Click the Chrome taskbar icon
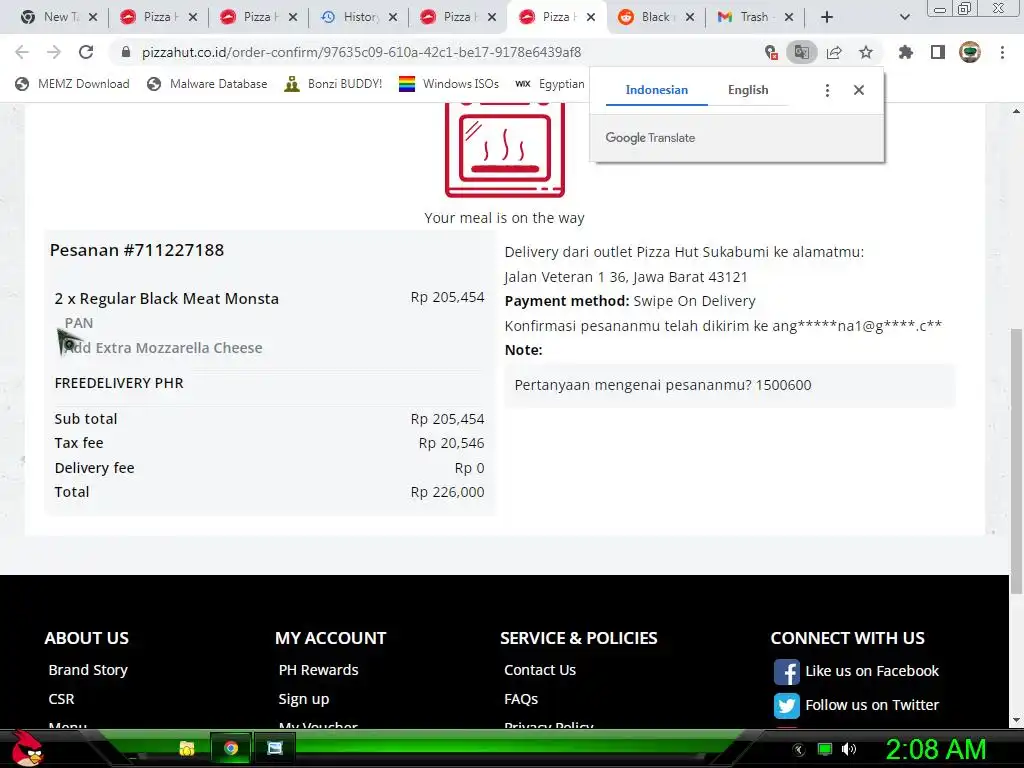This screenshot has height=768, width=1024. 231,748
